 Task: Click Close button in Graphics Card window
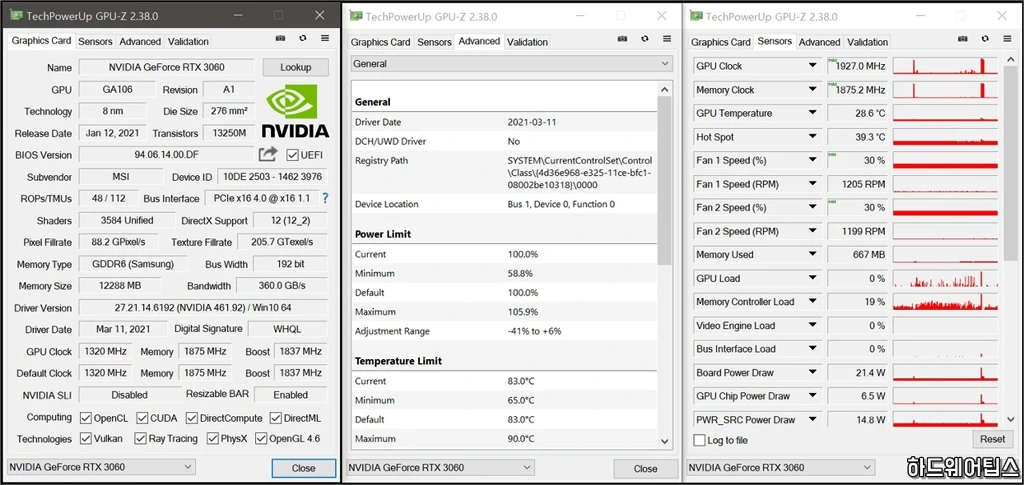[x=304, y=468]
